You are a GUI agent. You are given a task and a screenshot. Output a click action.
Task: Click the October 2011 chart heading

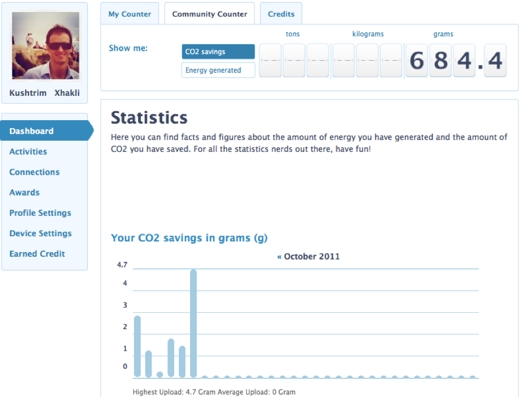tap(312, 257)
